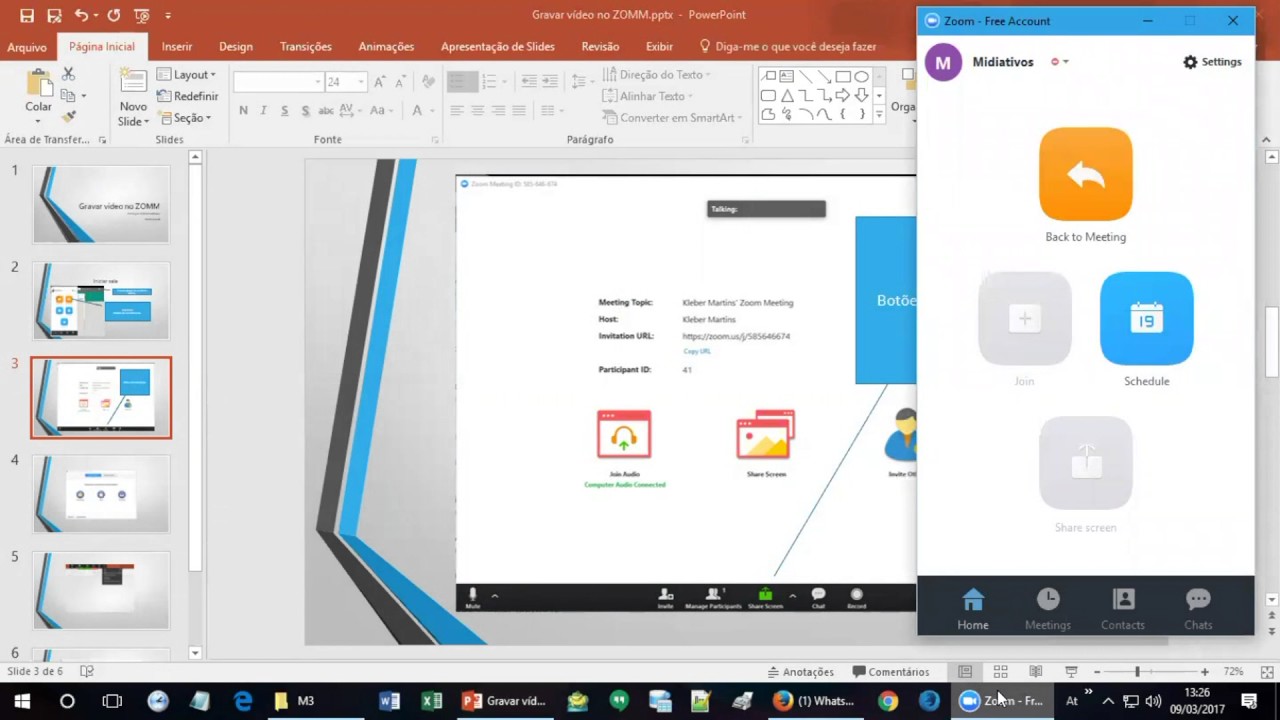The height and width of the screenshot is (720, 1280).
Task: Open the Animações ribbon tab
Action: click(386, 47)
